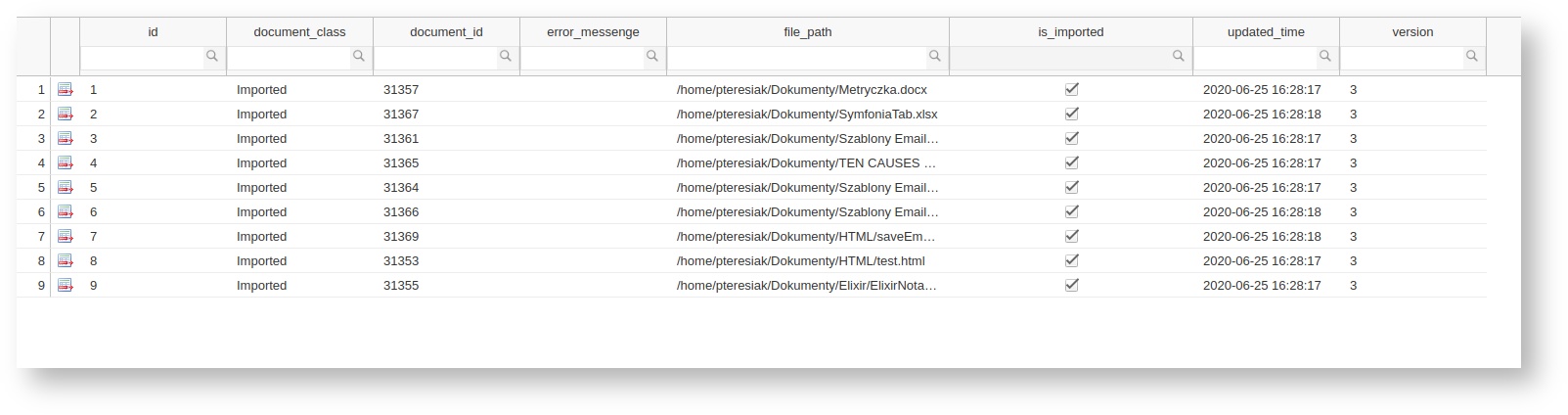Click the record icon for row 5
This screenshot has height=415, width=1568.
point(66,188)
